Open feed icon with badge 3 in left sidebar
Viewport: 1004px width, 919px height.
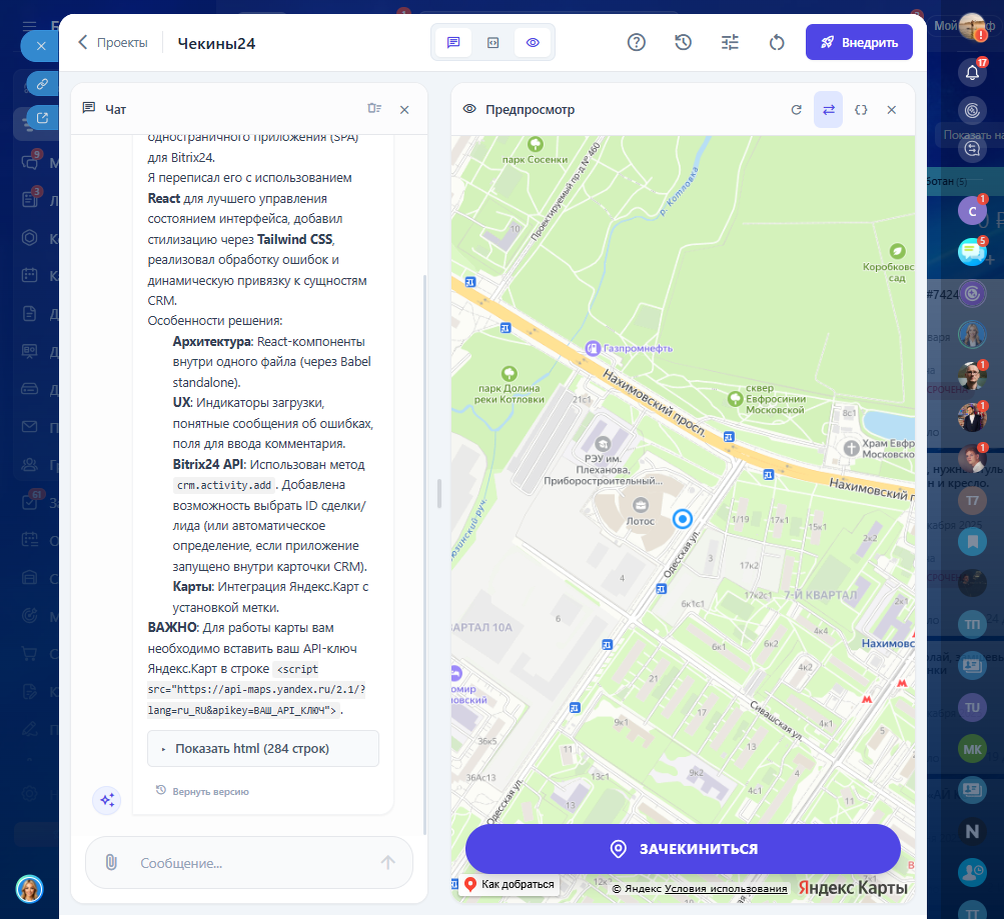(30, 199)
